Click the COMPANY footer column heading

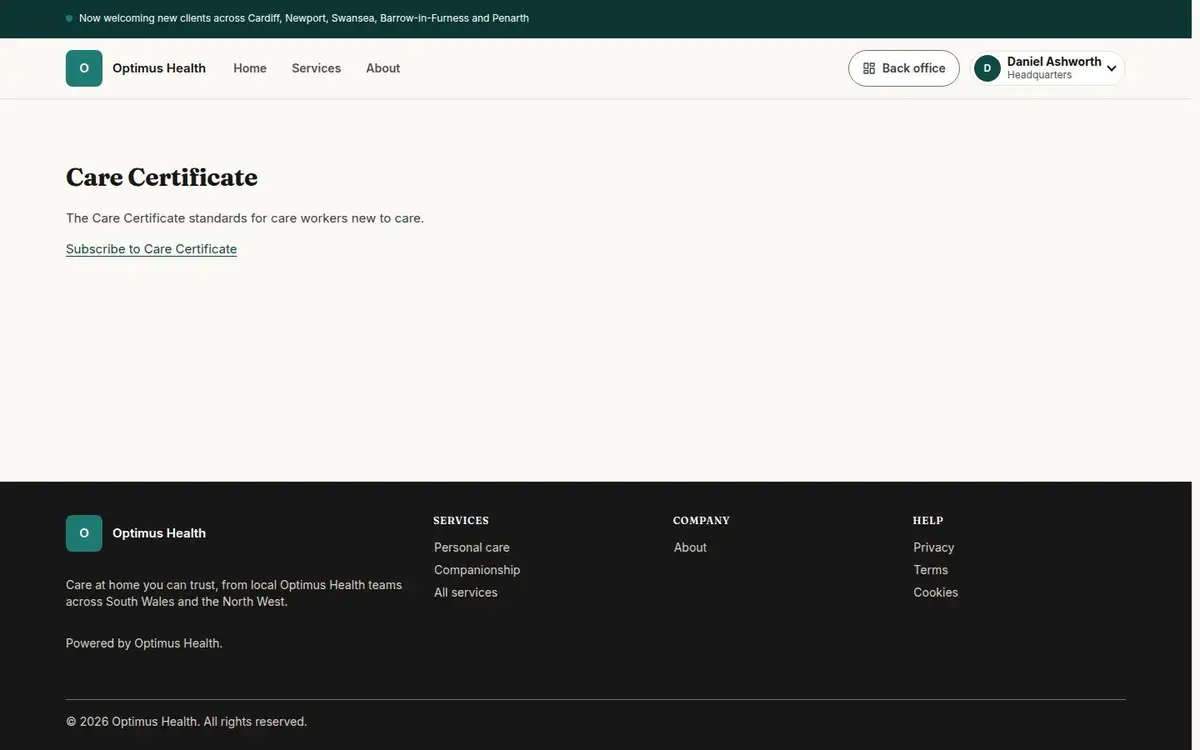pyautogui.click(x=701, y=520)
